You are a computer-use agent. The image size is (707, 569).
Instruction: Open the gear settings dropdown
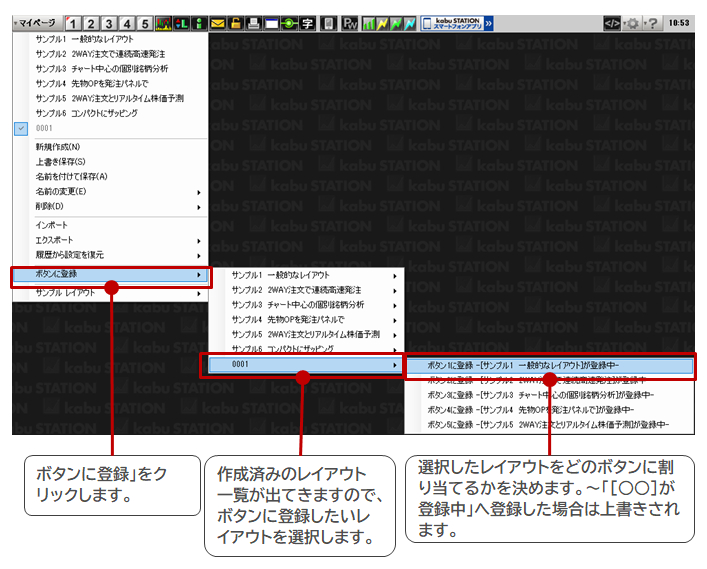tap(633, 23)
